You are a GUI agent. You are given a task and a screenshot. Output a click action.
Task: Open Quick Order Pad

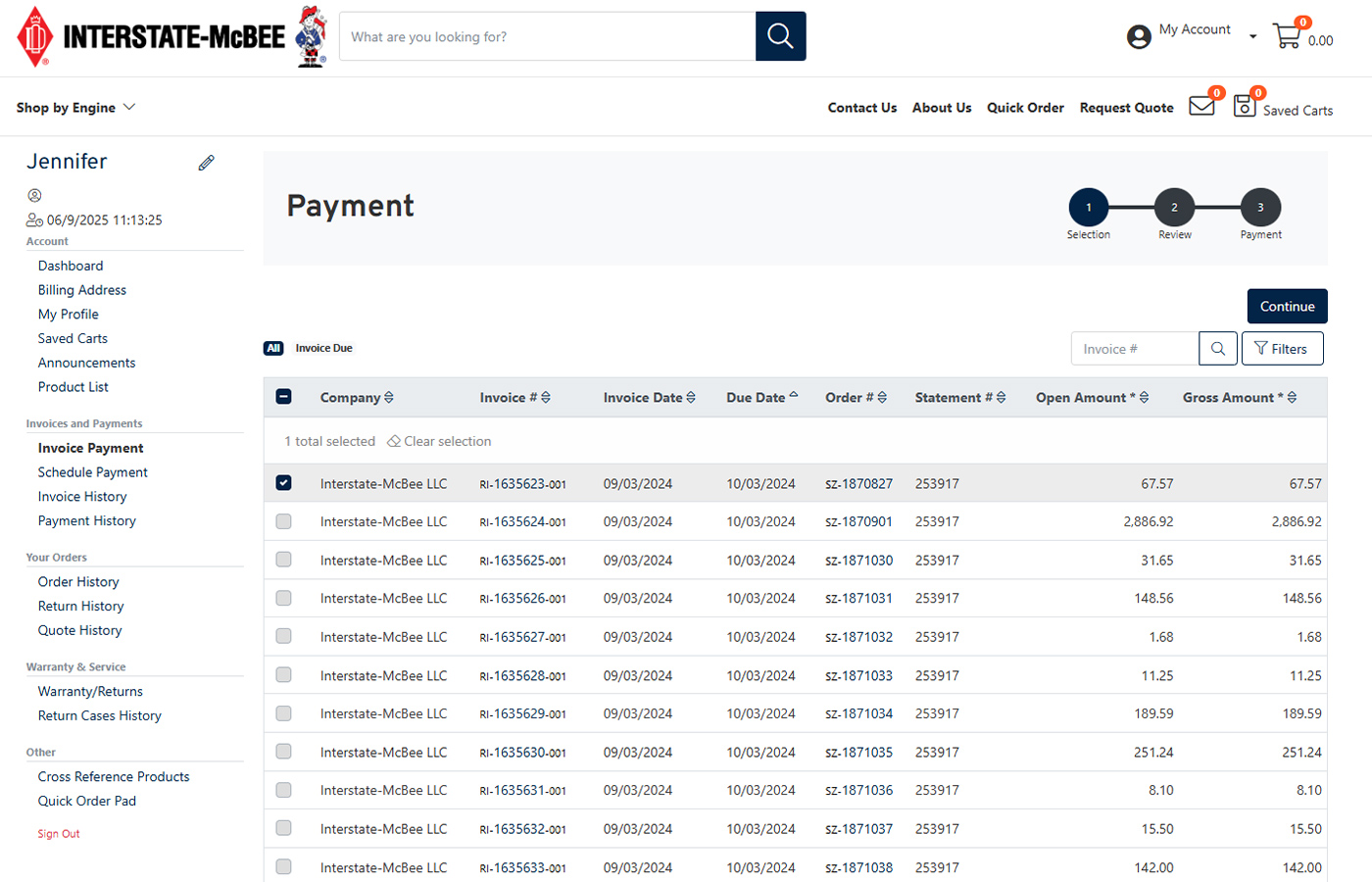click(87, 802)
